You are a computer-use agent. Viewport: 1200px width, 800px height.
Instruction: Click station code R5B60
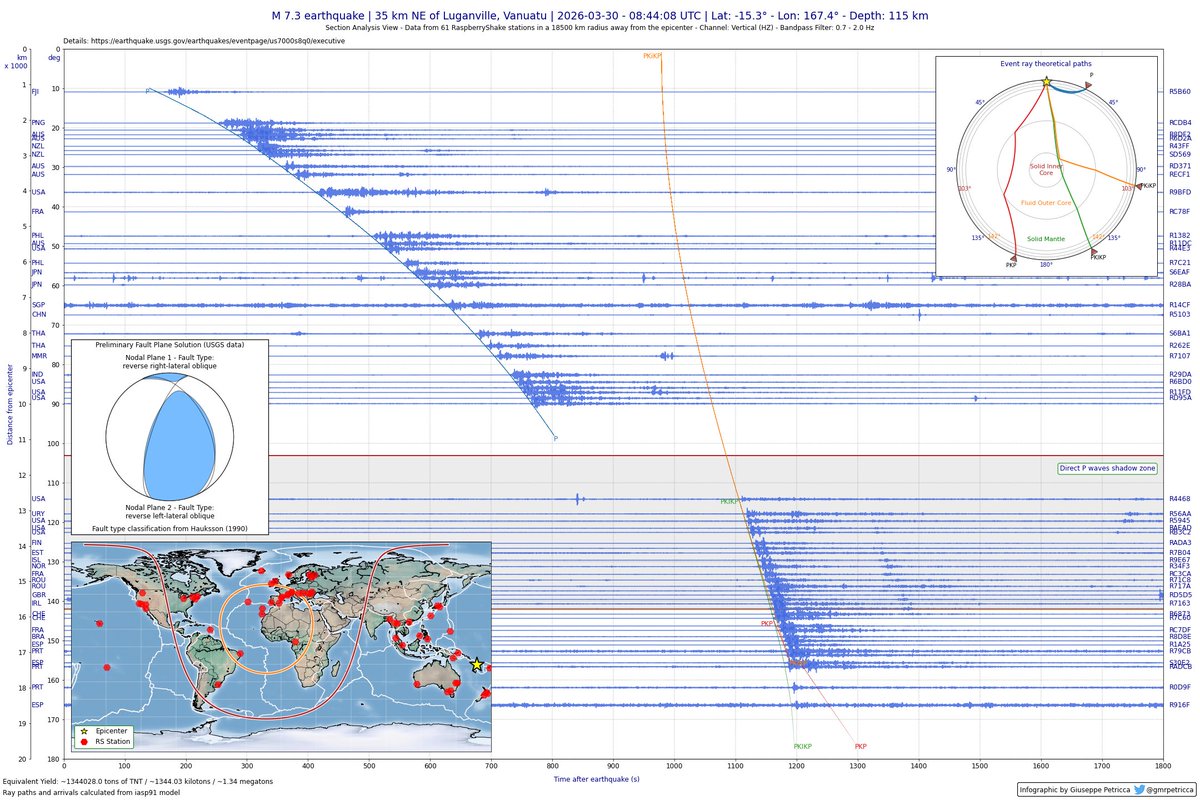[x=1180, y=91]
